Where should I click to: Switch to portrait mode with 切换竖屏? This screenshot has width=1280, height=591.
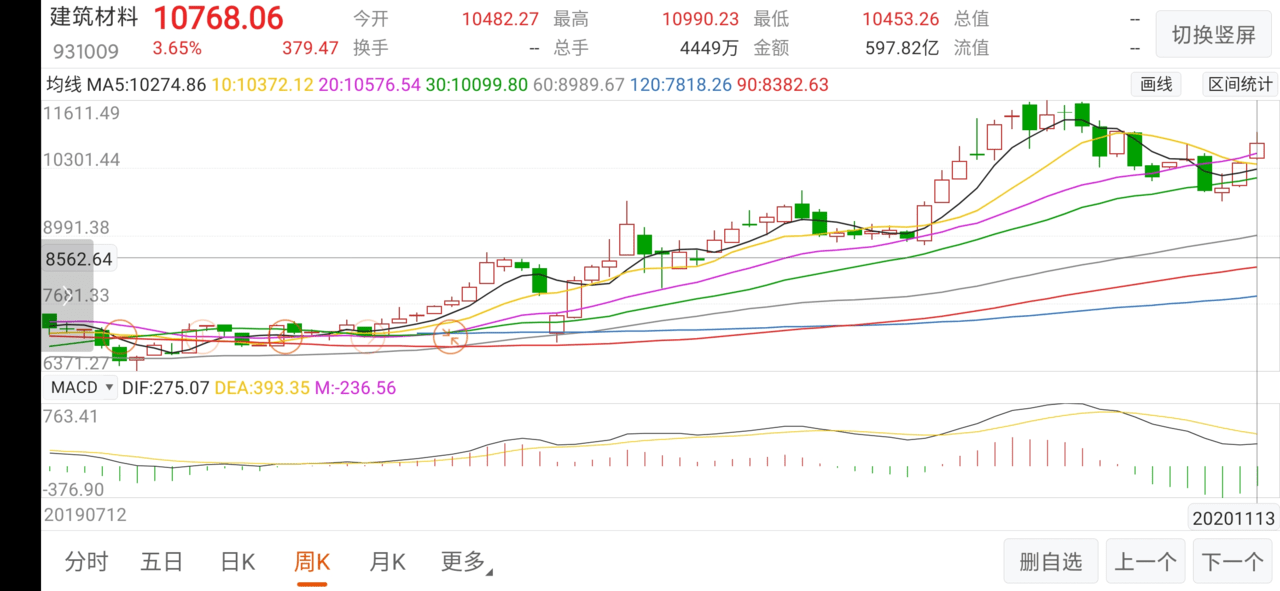tap(1213, 35)
